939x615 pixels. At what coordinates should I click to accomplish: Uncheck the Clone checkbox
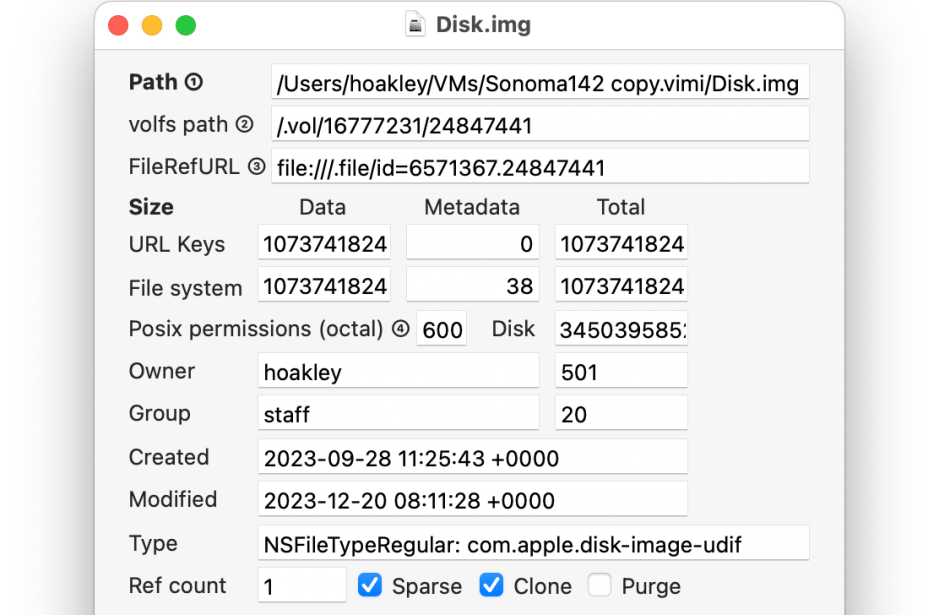point(491,585)
